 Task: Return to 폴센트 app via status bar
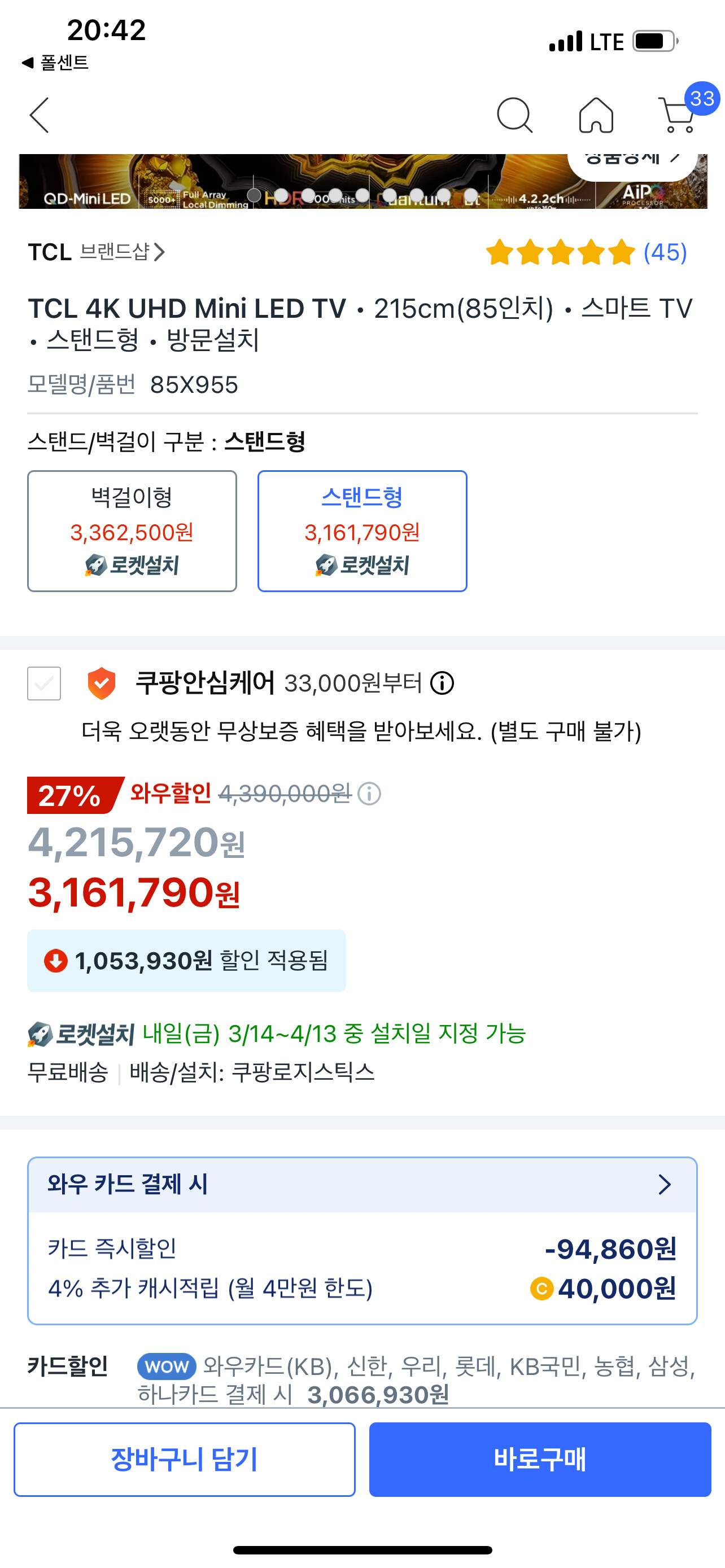[x=55, y=62]
